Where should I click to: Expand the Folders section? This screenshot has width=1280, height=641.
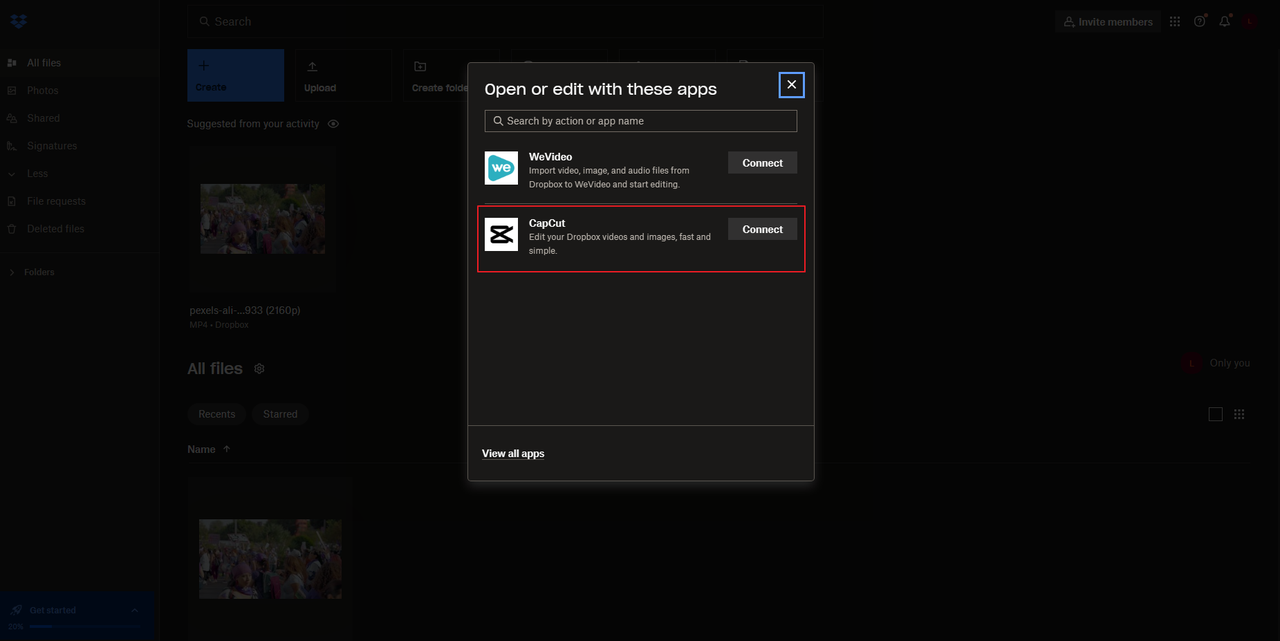tap(40, 272)
